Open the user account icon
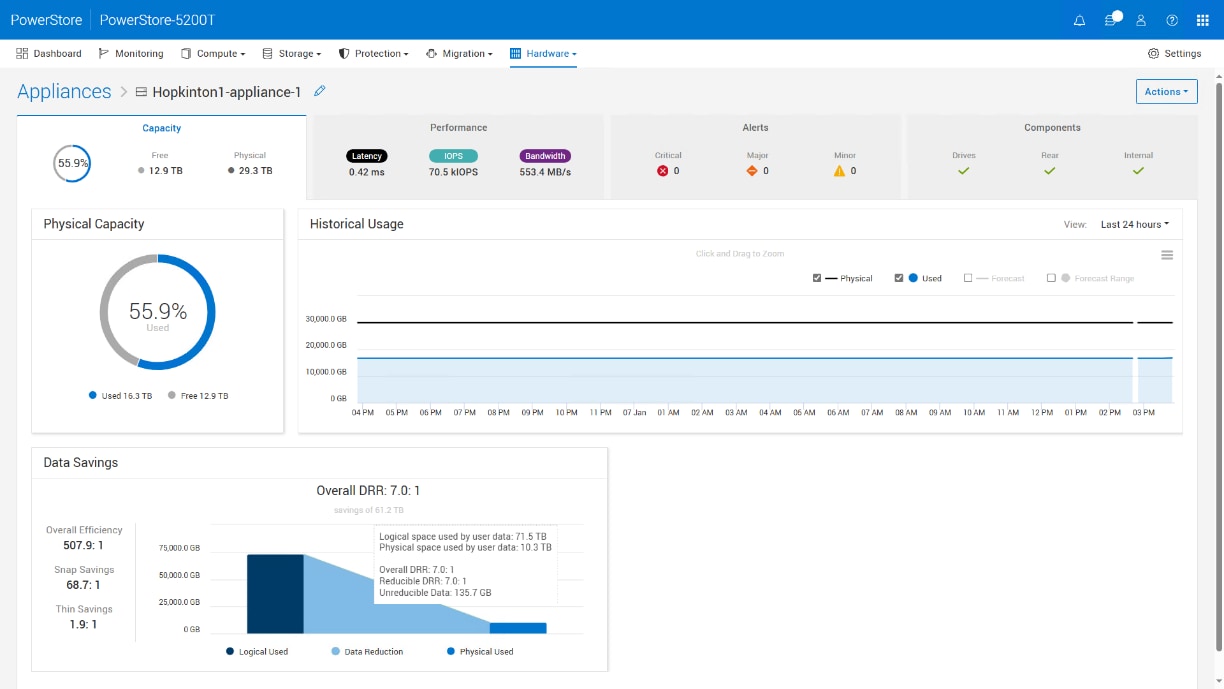 coord(1141,20)
